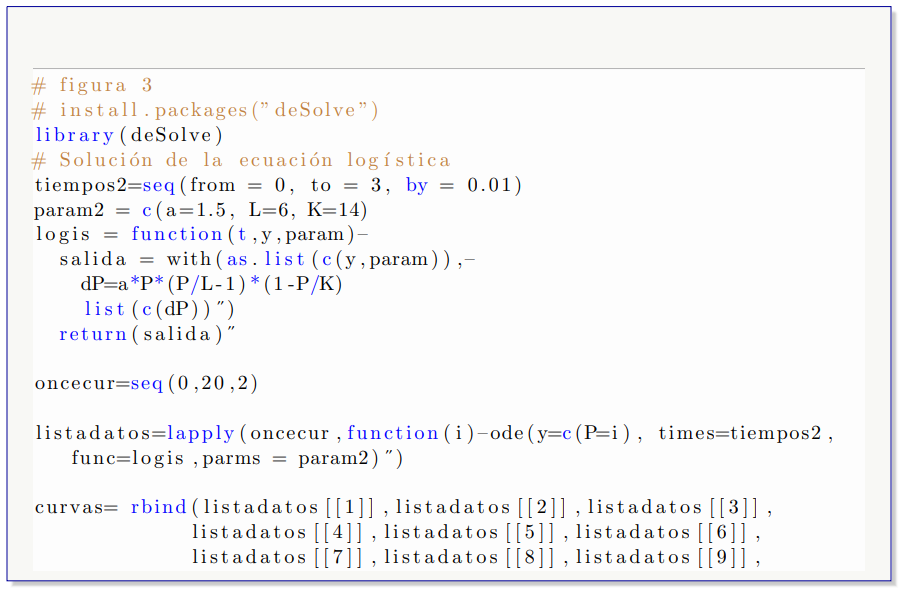
Task: Click 'times=tiempos2' argument text
Action: pyautogui.click(x=742, y=433)
